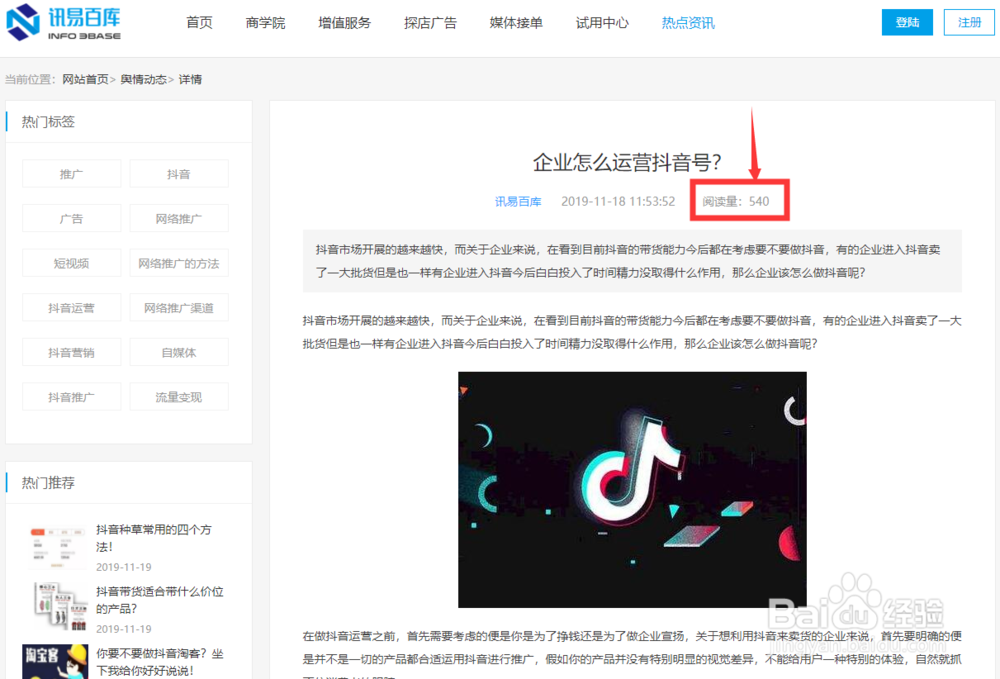Click the TikTok logo image in article
Image resolution: width=1000 pixels, height=679 pixels.
tap(631, 491)
